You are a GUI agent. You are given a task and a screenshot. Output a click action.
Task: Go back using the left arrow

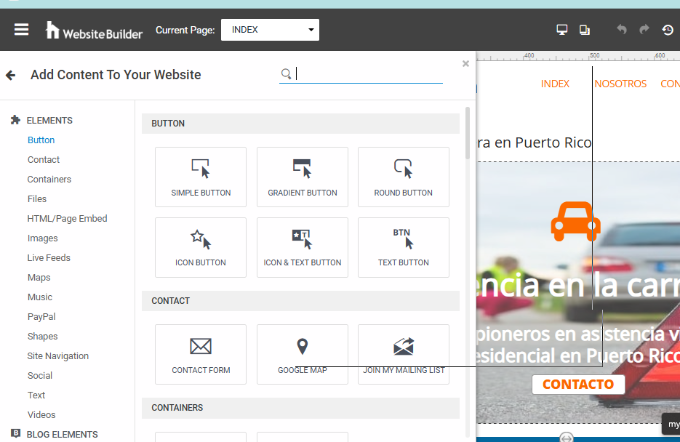click(x=10, y=75)
